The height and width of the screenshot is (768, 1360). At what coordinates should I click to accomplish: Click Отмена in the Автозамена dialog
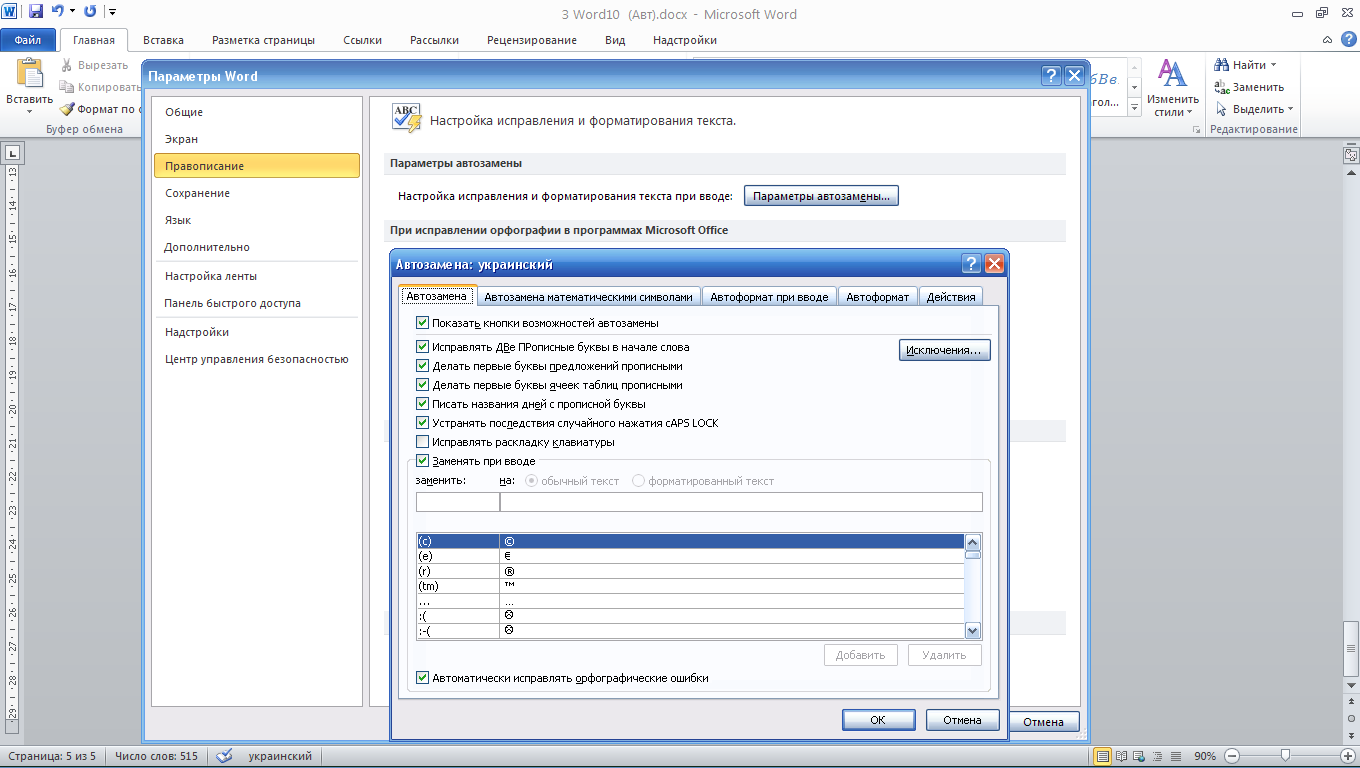(x=963, y=720)
